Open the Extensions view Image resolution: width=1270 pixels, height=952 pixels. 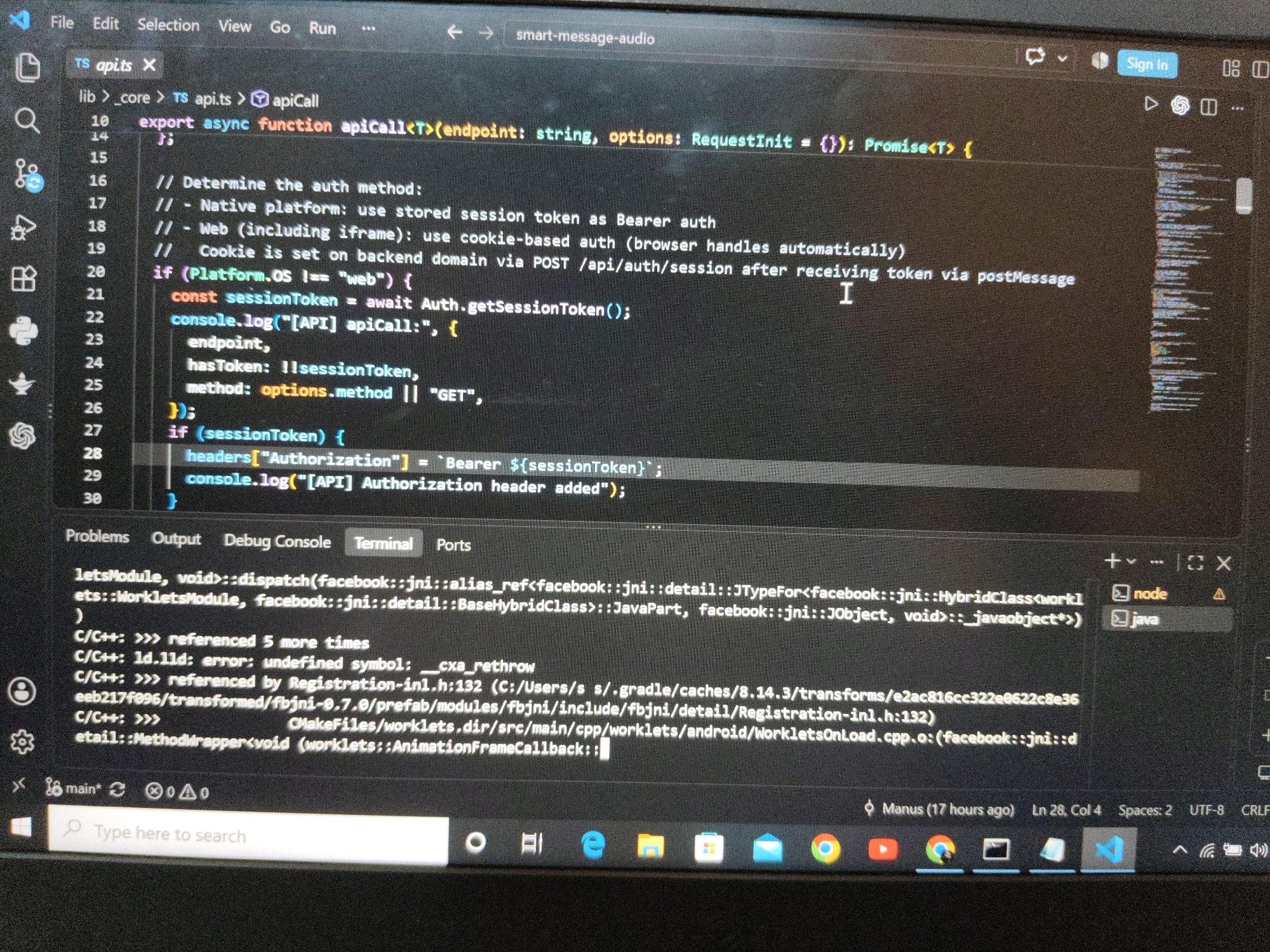coord(23,278)
